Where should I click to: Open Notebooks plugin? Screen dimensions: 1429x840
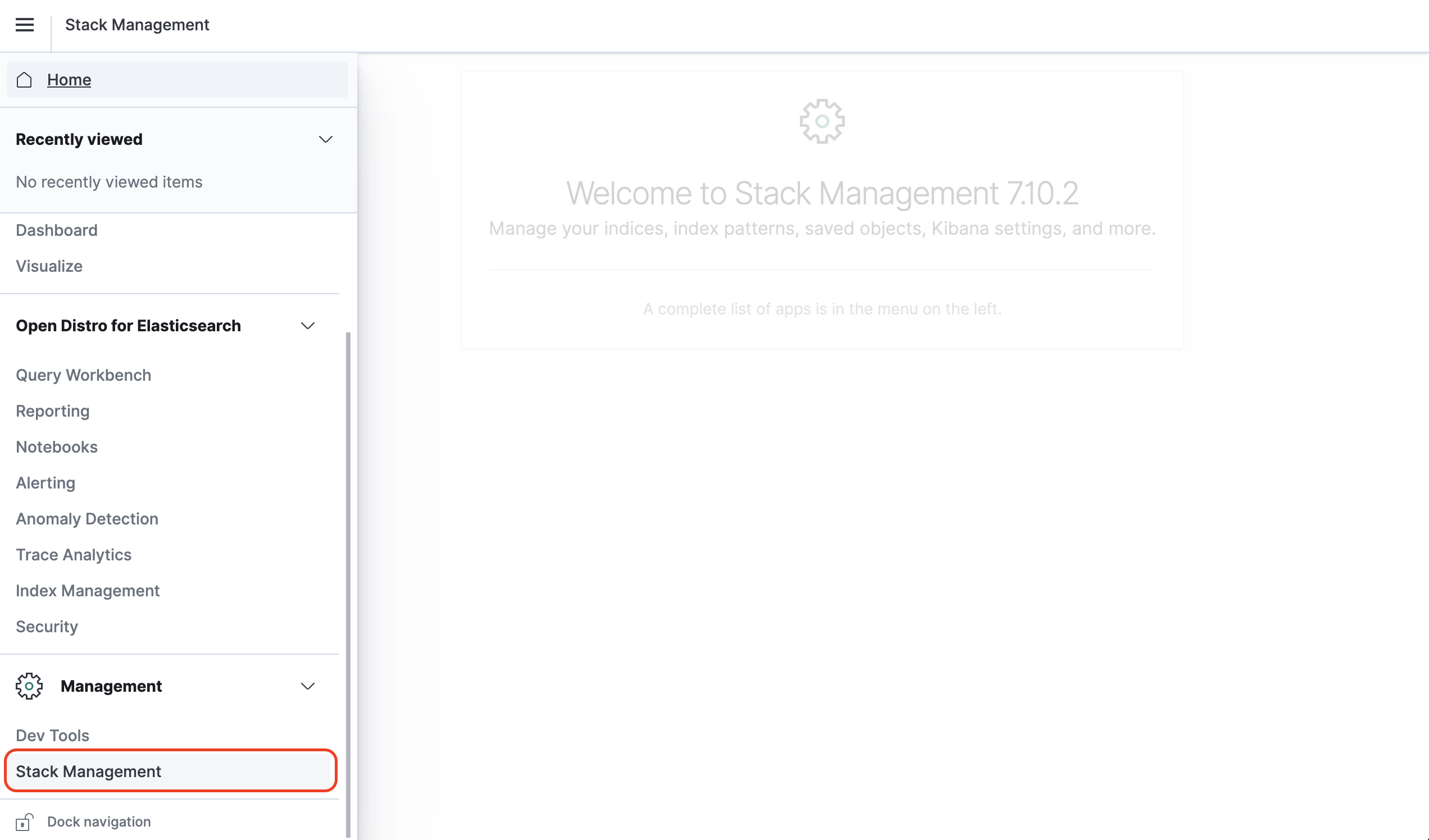coord(57,446)
